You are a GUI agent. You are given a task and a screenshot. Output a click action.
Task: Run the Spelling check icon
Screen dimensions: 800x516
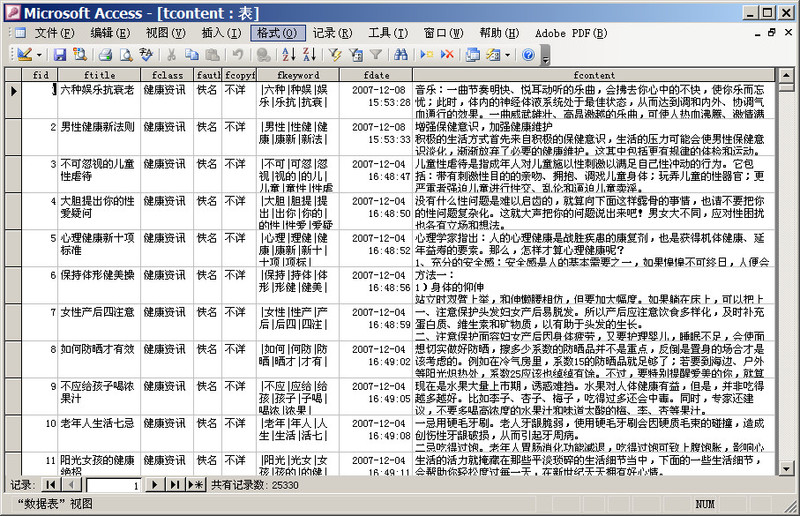pos(146,54)
